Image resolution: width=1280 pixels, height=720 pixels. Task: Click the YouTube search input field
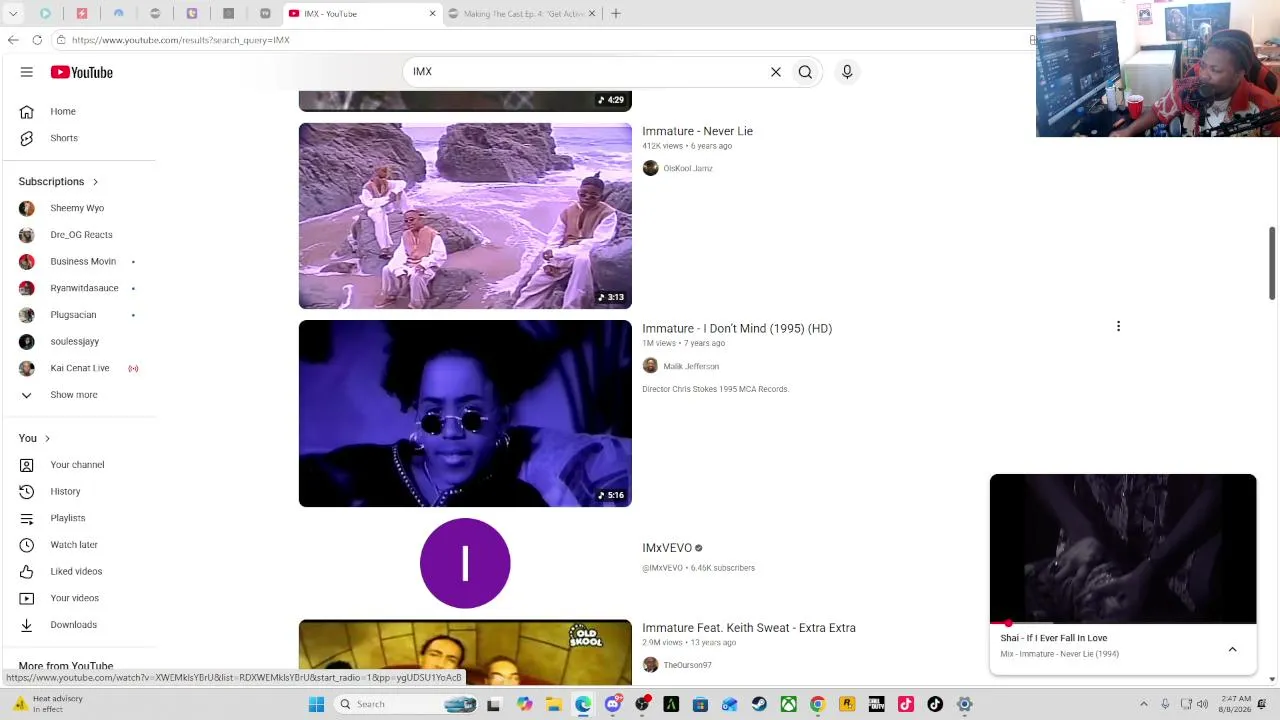585,72
